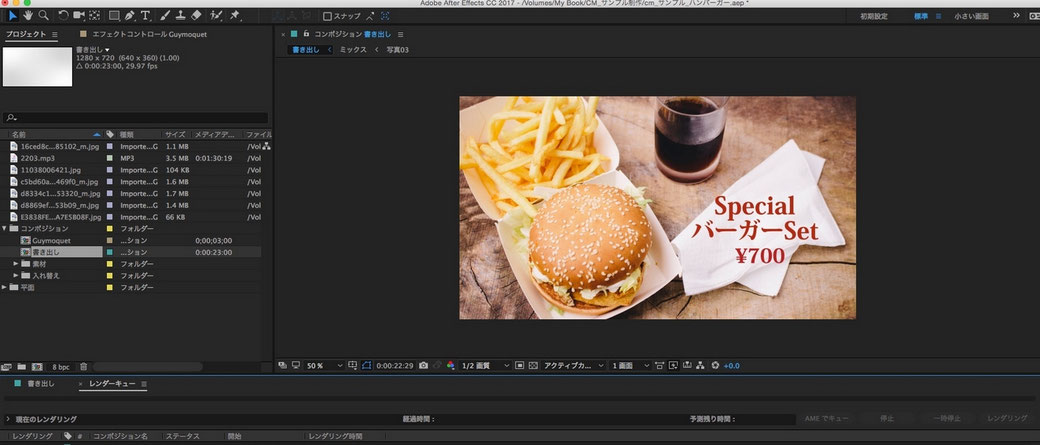Open the エフェクトコントロール Guymoquet tab

click(142, 34)
